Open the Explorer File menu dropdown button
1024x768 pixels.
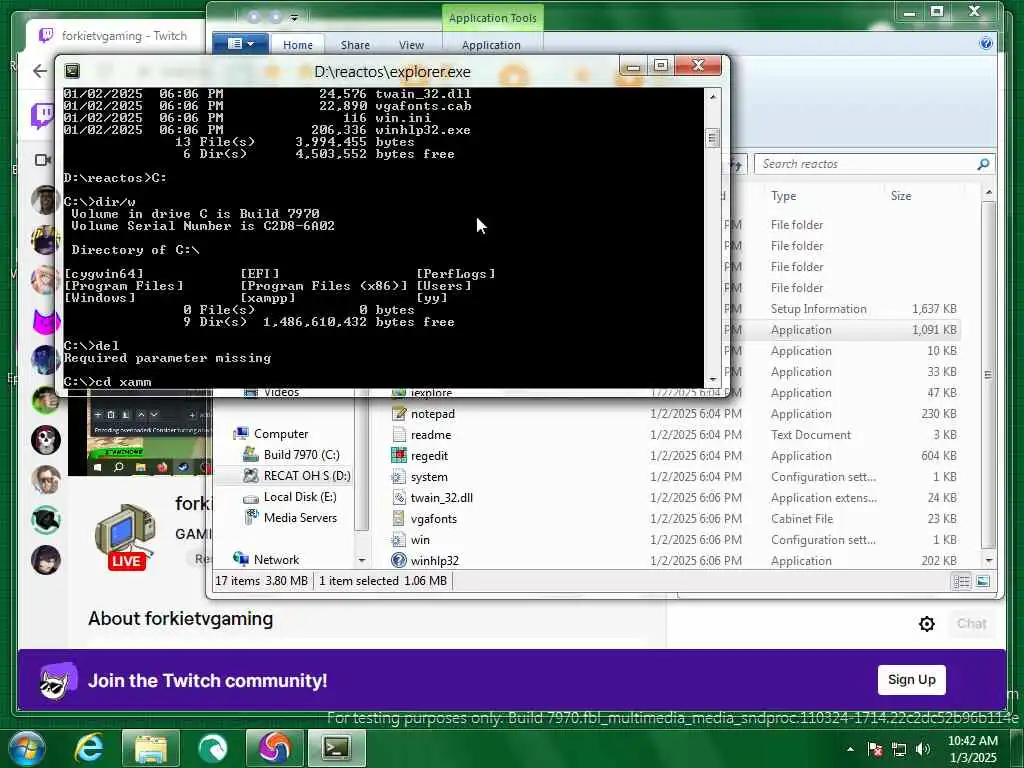coord(240,44)
